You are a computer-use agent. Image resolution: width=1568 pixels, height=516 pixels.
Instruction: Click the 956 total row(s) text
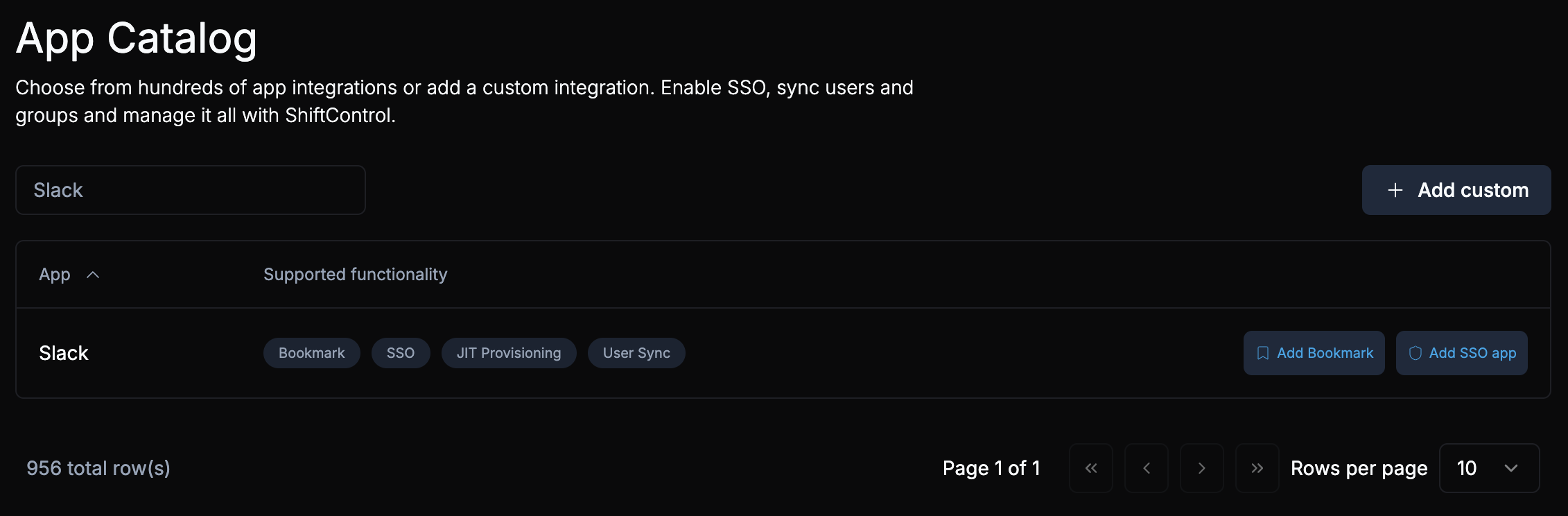(x=98, y=468)
